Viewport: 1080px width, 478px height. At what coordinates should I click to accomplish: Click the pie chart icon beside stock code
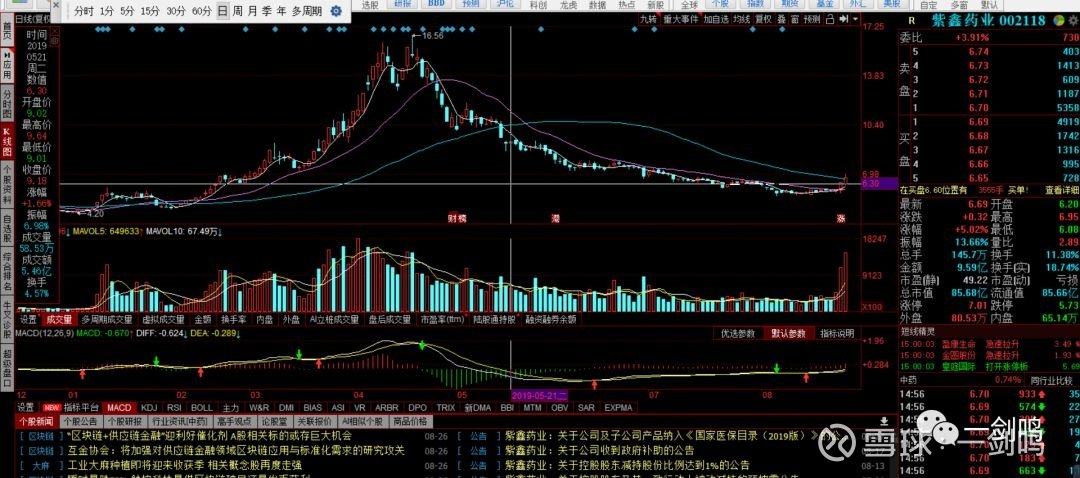tap(1057, 21)
